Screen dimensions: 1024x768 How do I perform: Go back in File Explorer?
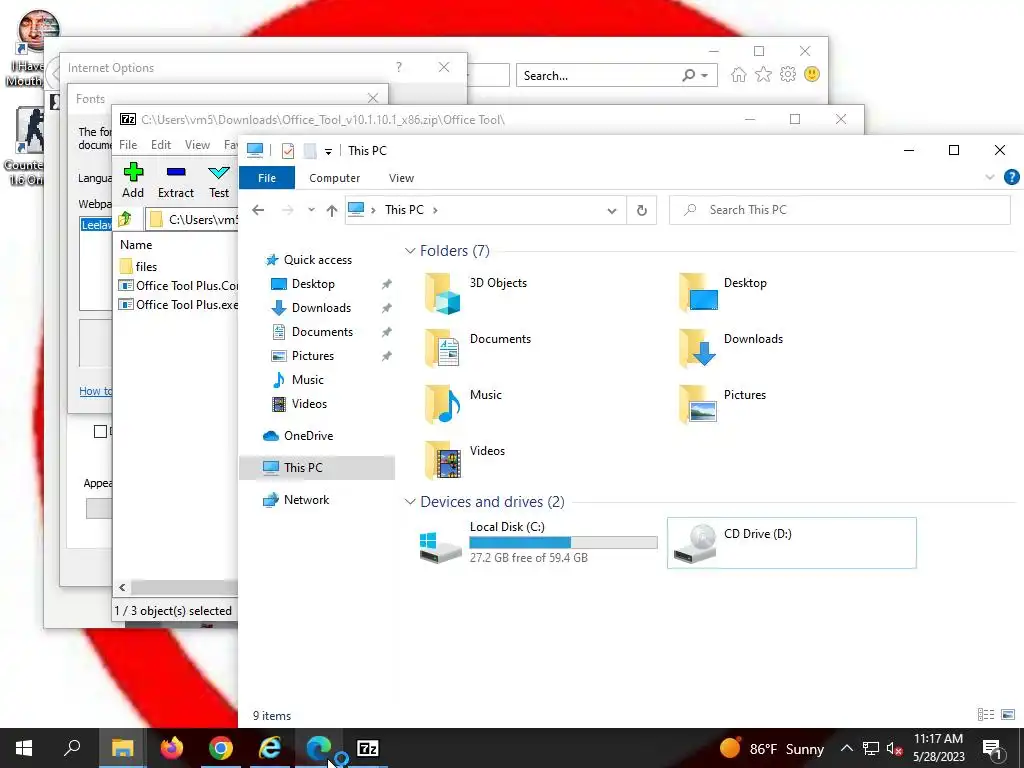coord(259,210)
